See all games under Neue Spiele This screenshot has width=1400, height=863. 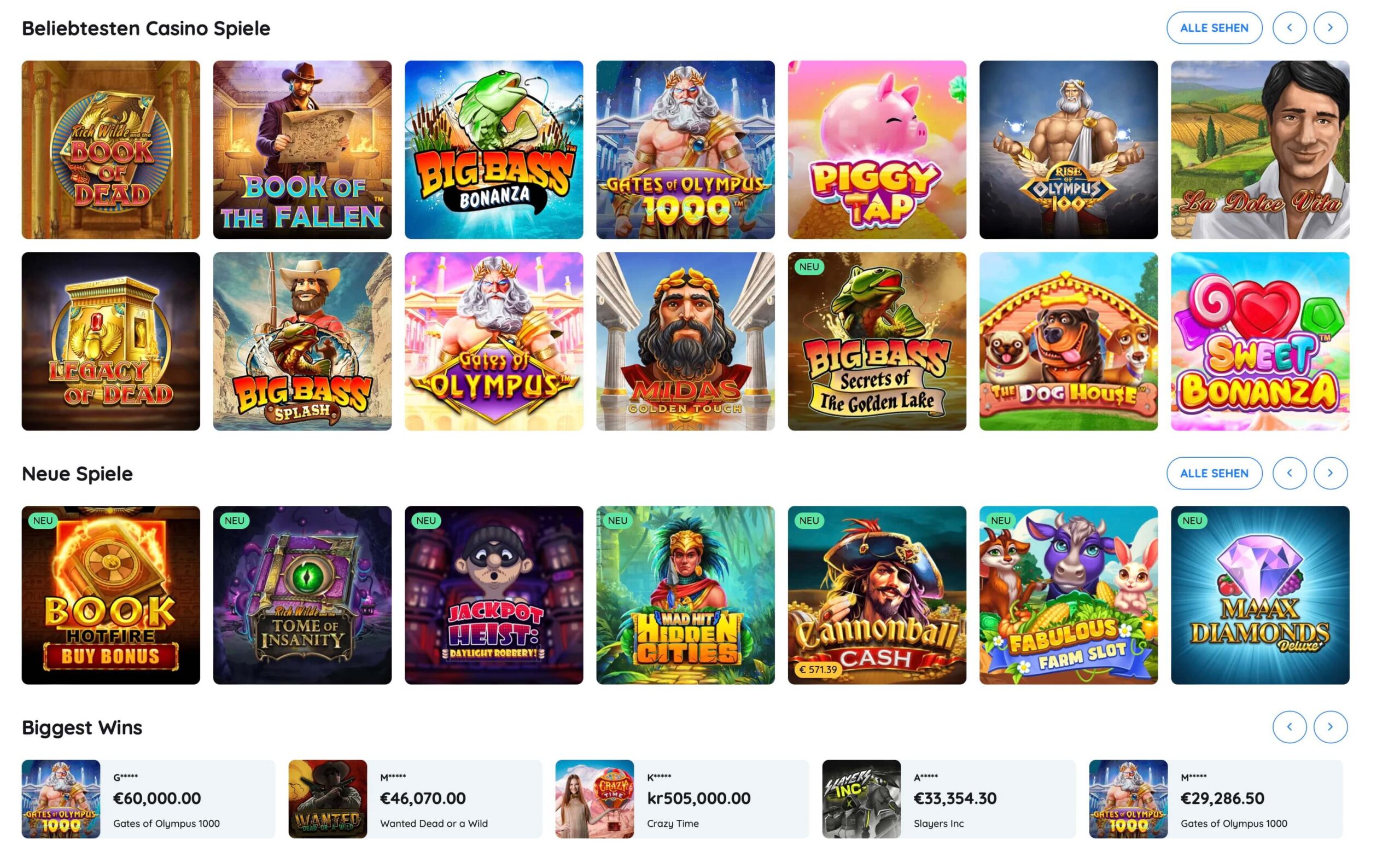[1214, 473]
